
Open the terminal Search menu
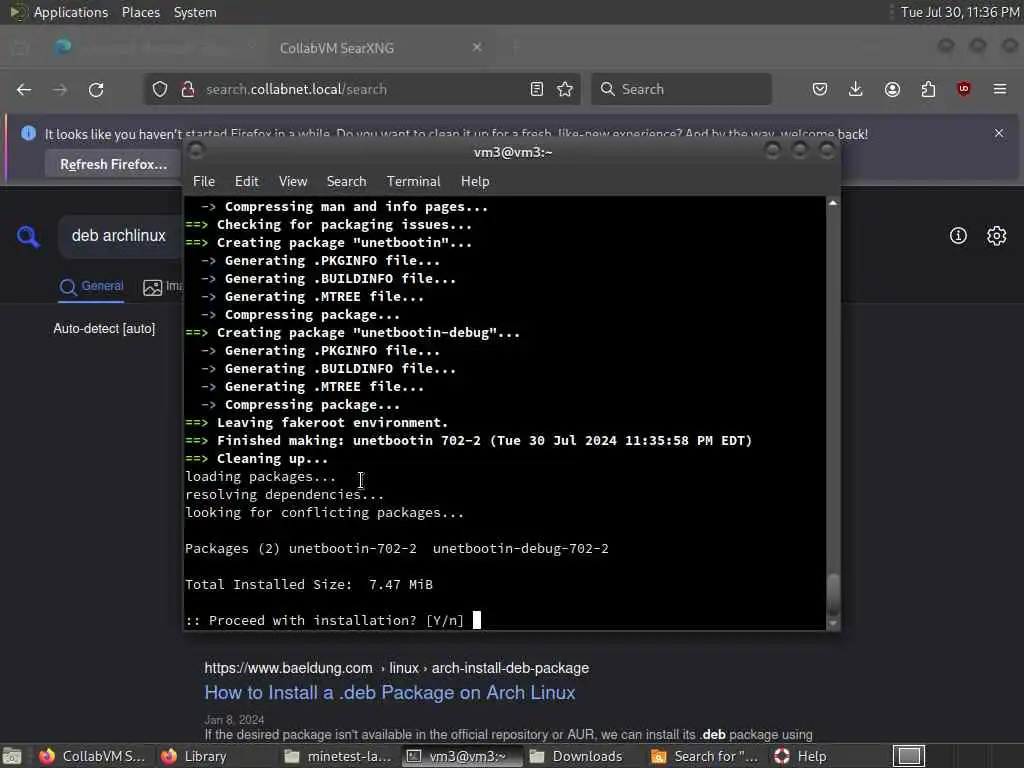[346, 182]
